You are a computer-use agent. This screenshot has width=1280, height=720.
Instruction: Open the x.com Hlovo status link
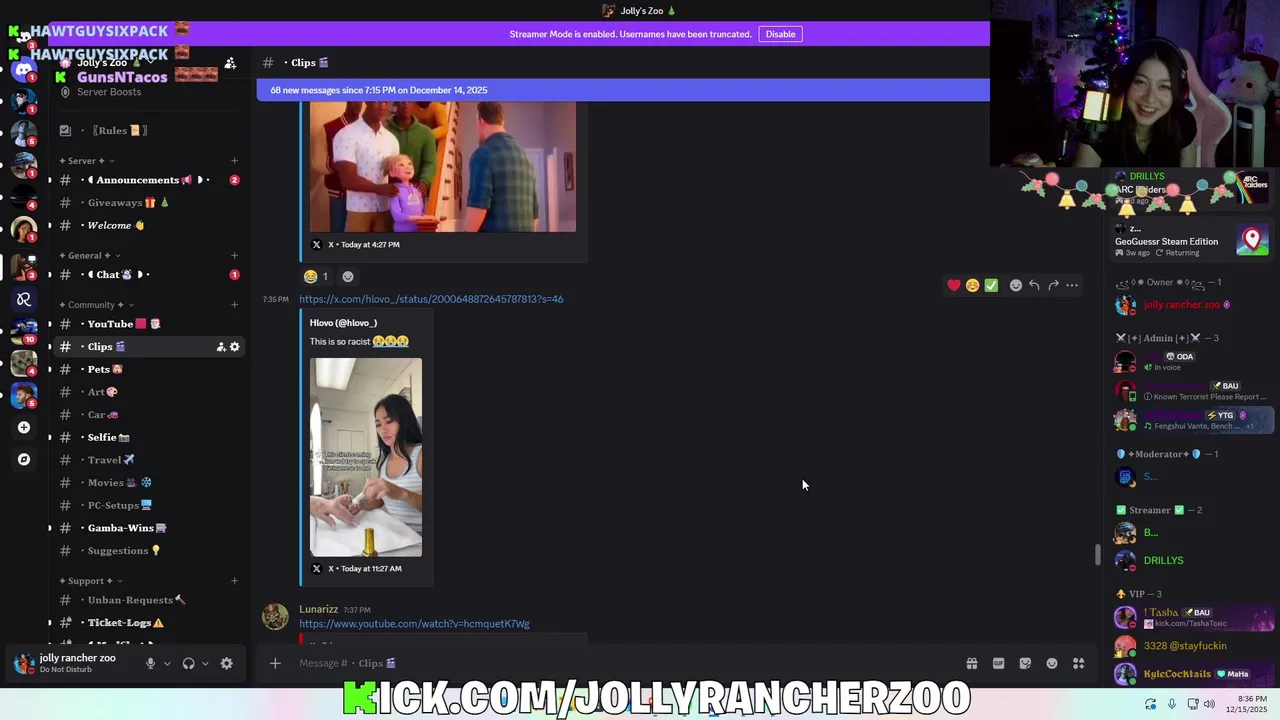click(431, 299)
